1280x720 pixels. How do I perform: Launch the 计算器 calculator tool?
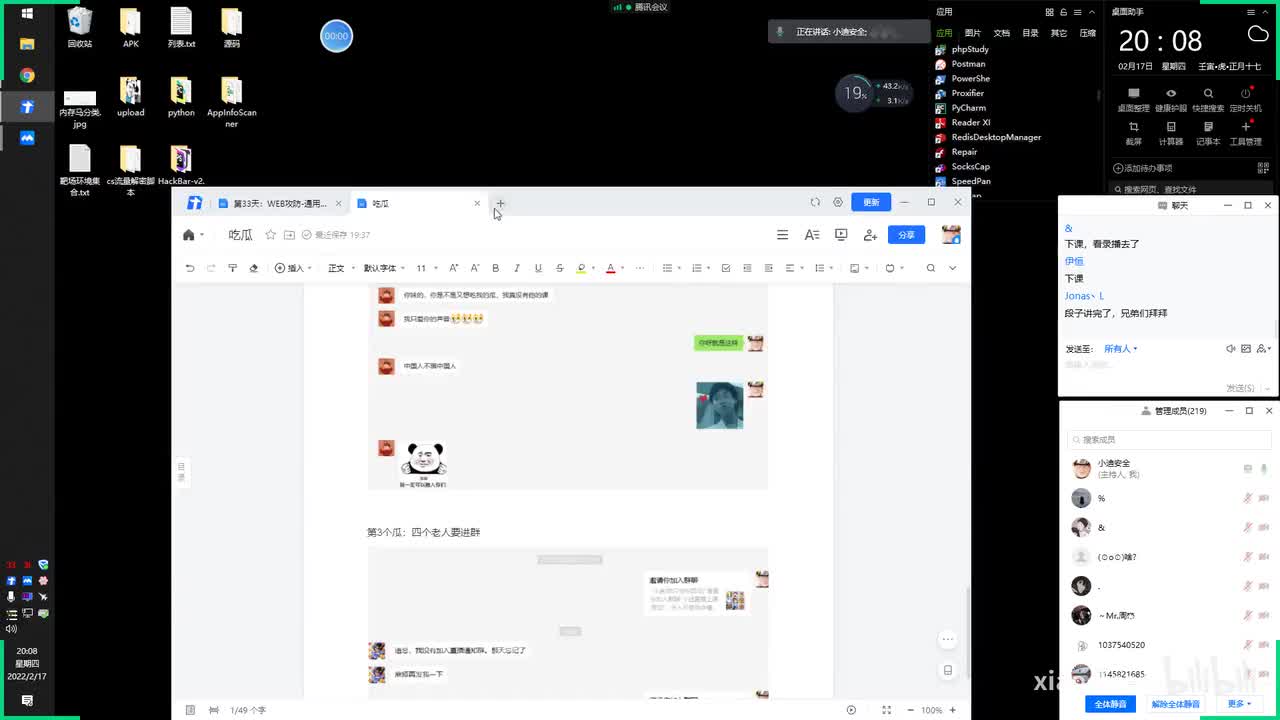[x=1171, y=133]
